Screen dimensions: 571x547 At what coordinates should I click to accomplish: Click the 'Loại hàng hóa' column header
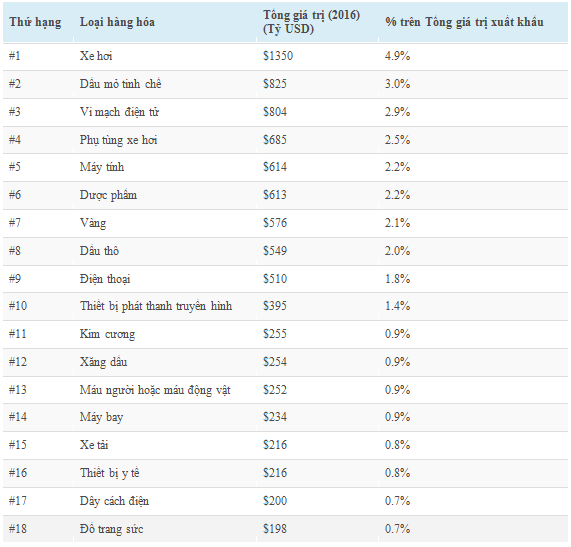(117, 22)
